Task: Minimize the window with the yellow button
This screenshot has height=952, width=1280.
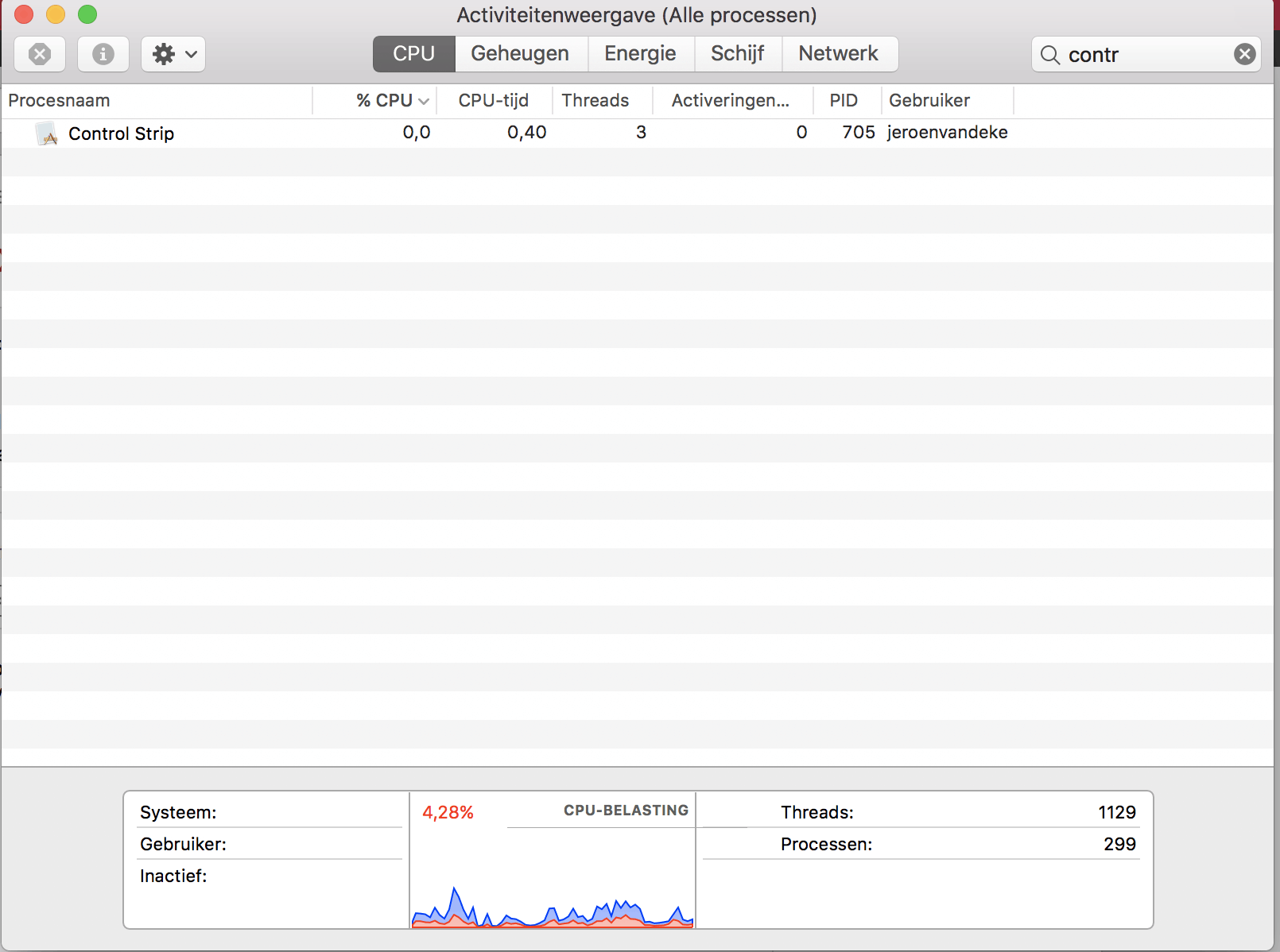Action: click(56, 14)
